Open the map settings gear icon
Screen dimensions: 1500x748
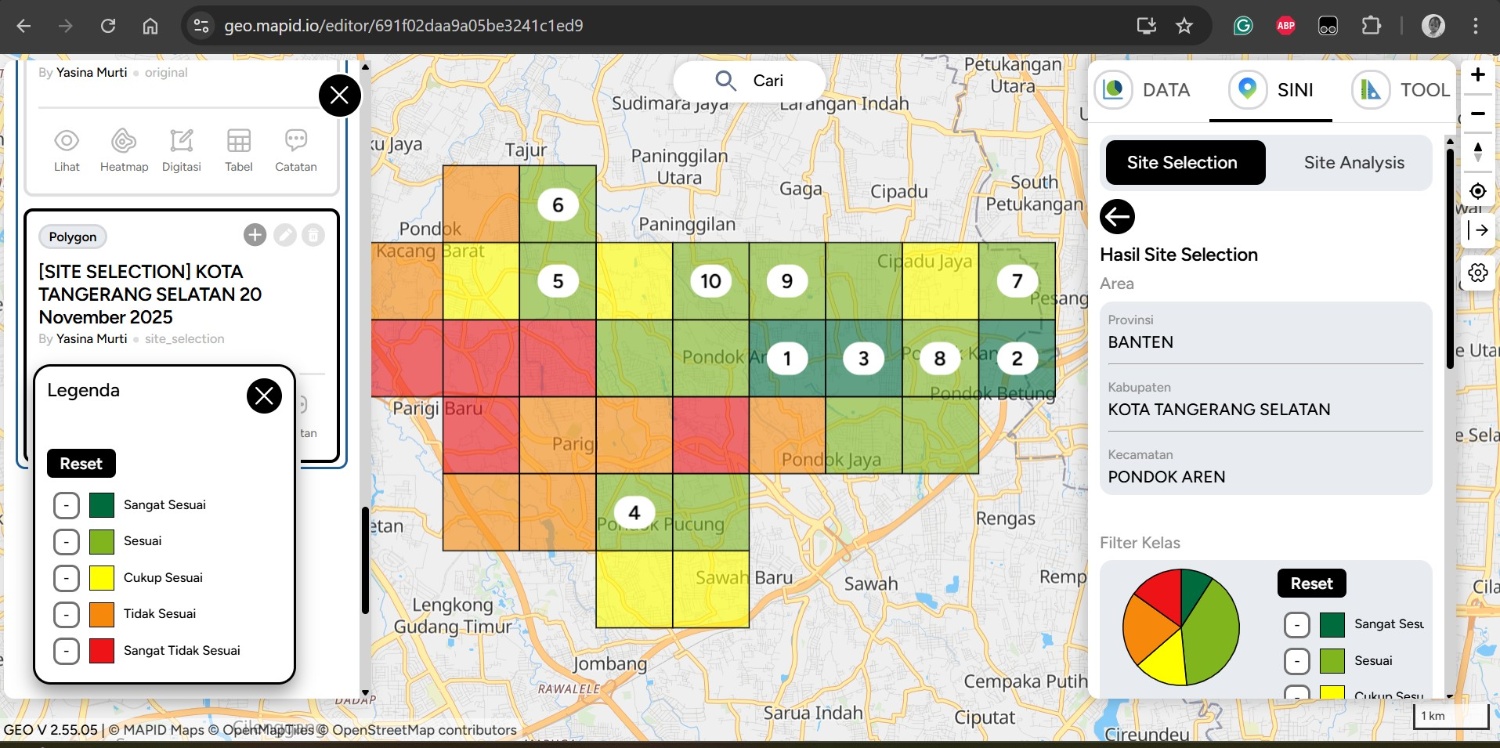pyautogui.click(x=1477, y=272)
